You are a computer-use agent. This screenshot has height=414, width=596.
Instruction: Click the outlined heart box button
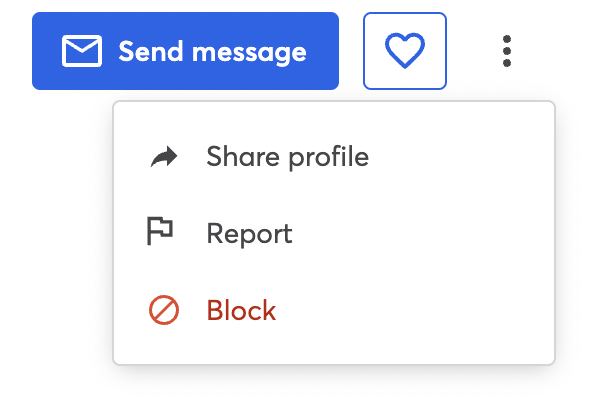point(405,51)
